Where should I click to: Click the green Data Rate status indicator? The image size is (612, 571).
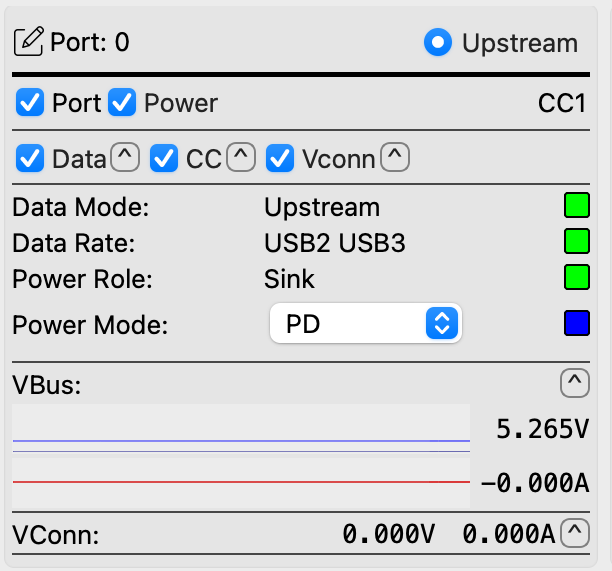(576, 241)
